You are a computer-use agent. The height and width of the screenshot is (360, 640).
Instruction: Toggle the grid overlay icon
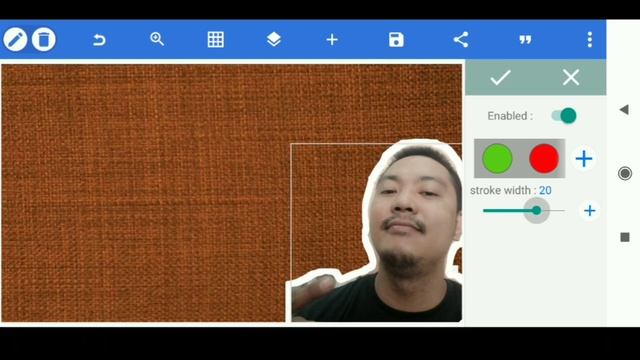(x=216, y=40)
